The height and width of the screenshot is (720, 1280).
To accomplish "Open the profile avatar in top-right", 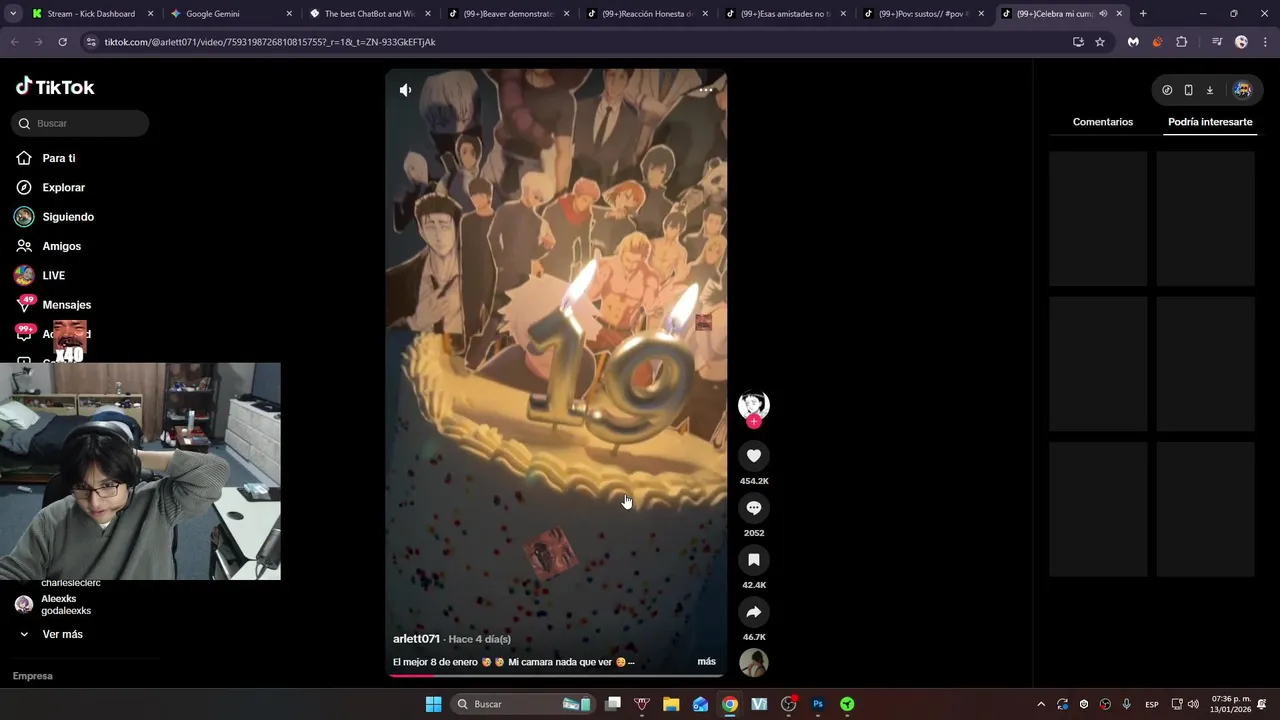I will coord(1242,90).
